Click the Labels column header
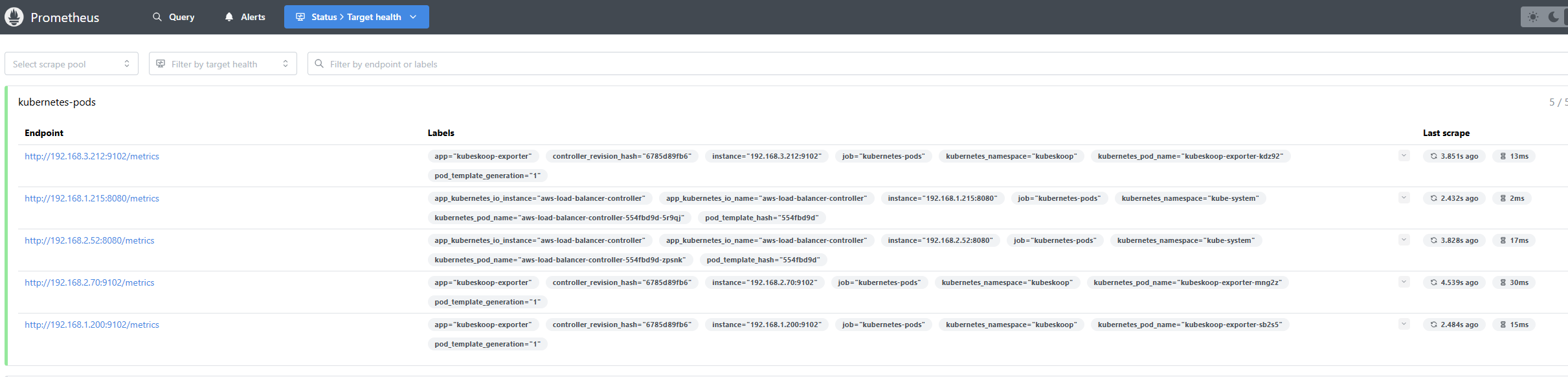The width and height of the screenshot is (1568, 377). click(441, 133)
